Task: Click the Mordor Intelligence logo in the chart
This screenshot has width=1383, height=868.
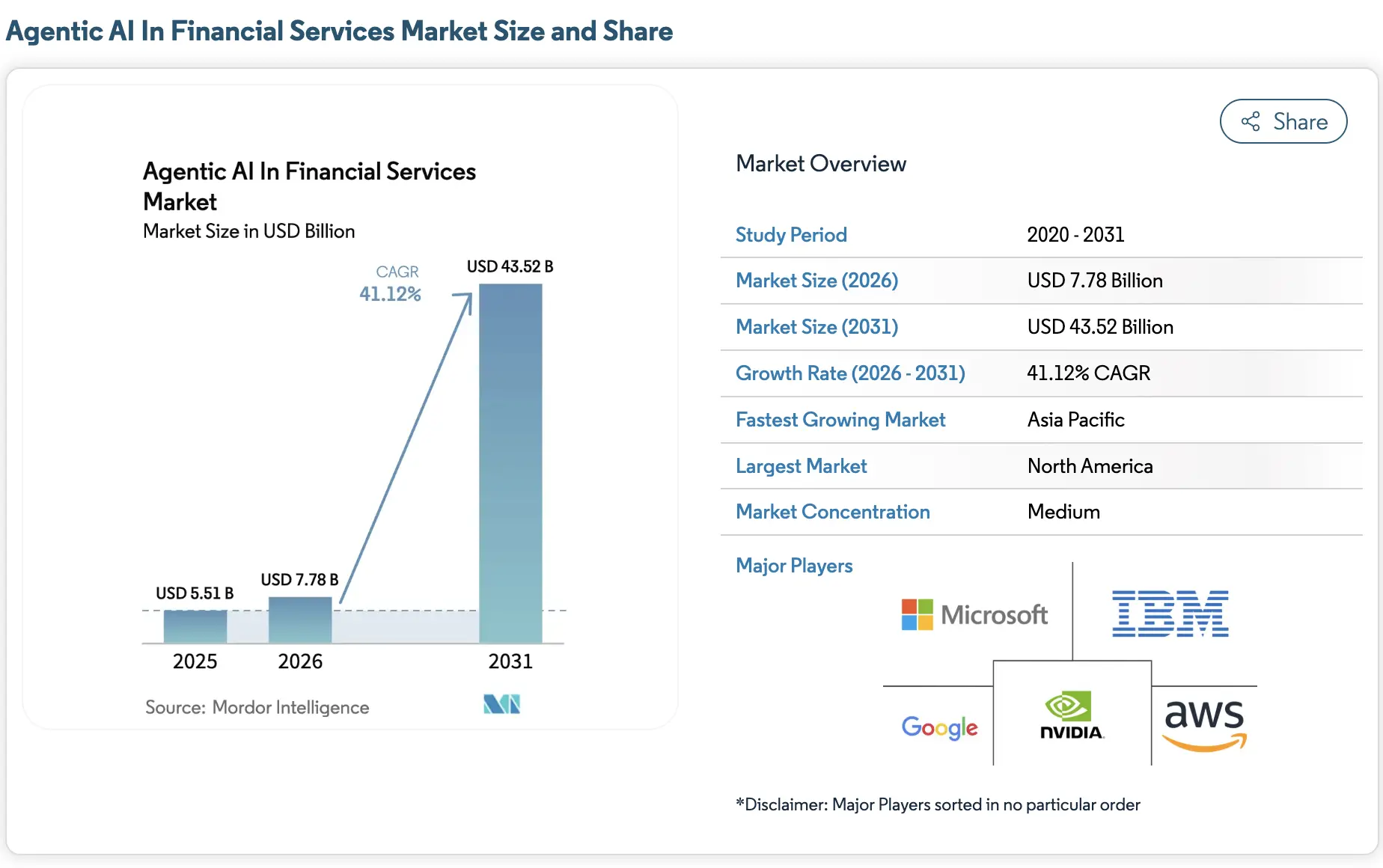Action: [501, 703]
